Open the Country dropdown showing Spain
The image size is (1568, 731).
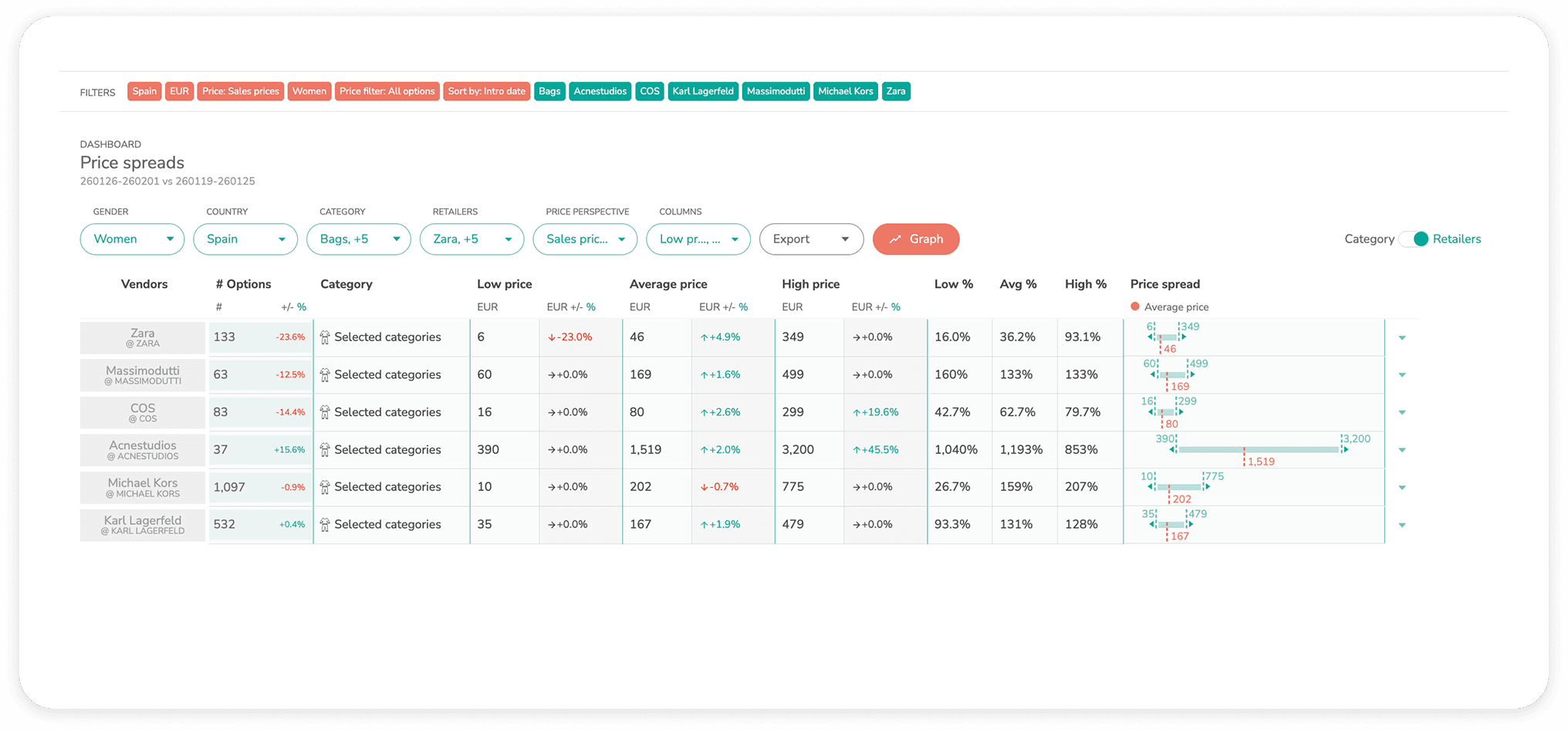[x=245, y=239]
